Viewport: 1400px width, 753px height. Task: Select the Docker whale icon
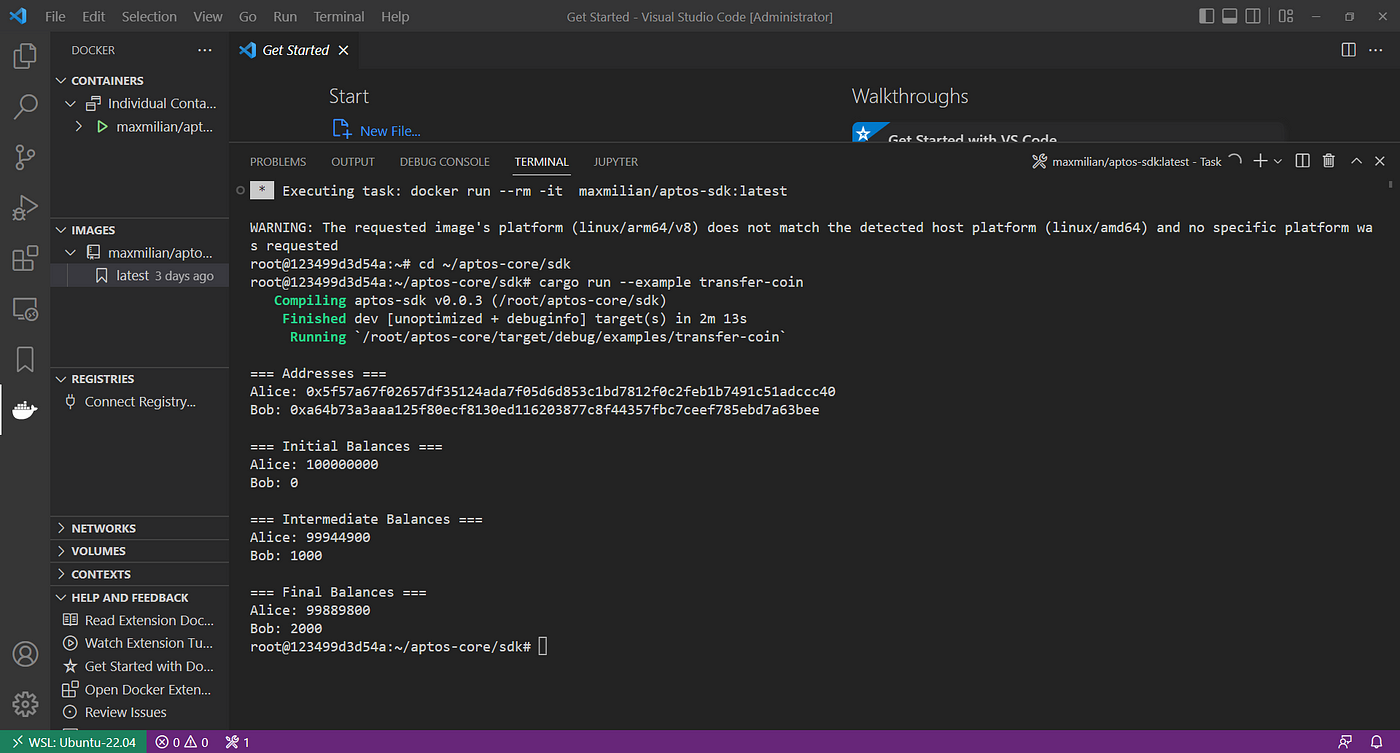[25, 410]
